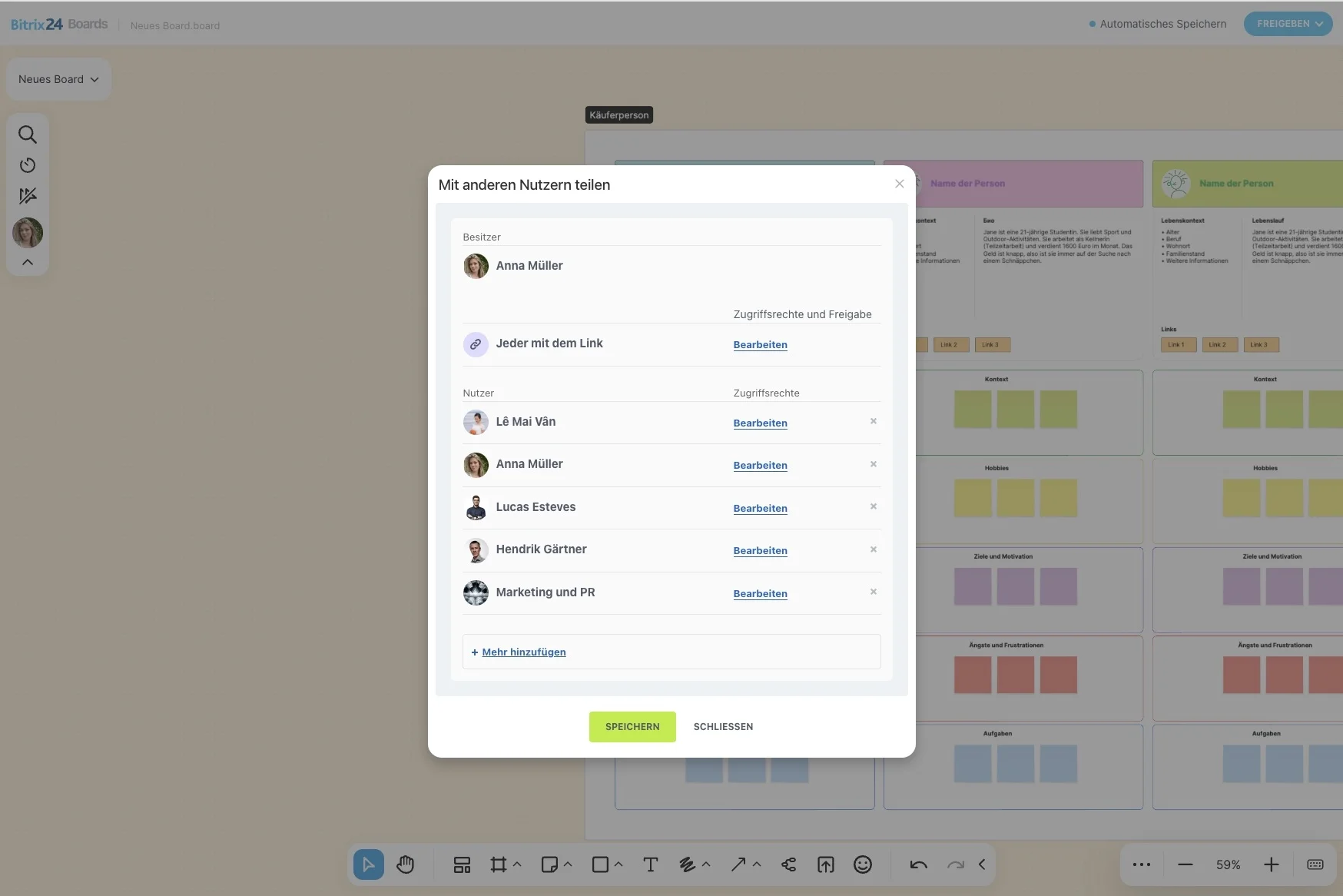Image resolution: width=1343 pixels, height=896 pixels.
Task: Expand the Neues Board dropdown
Action: 58,79
